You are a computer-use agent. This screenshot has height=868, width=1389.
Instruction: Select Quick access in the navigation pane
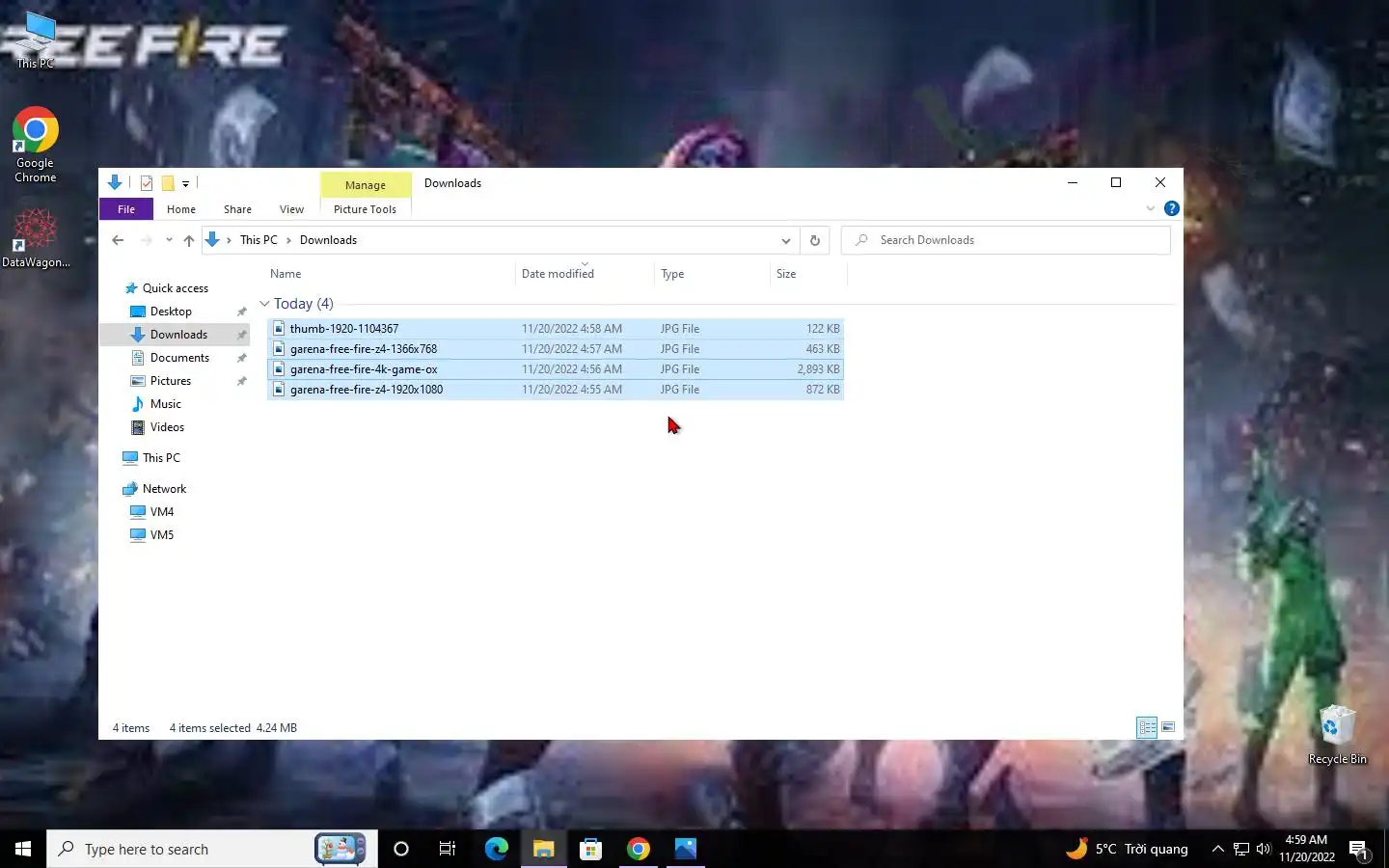tap(175, 288)
